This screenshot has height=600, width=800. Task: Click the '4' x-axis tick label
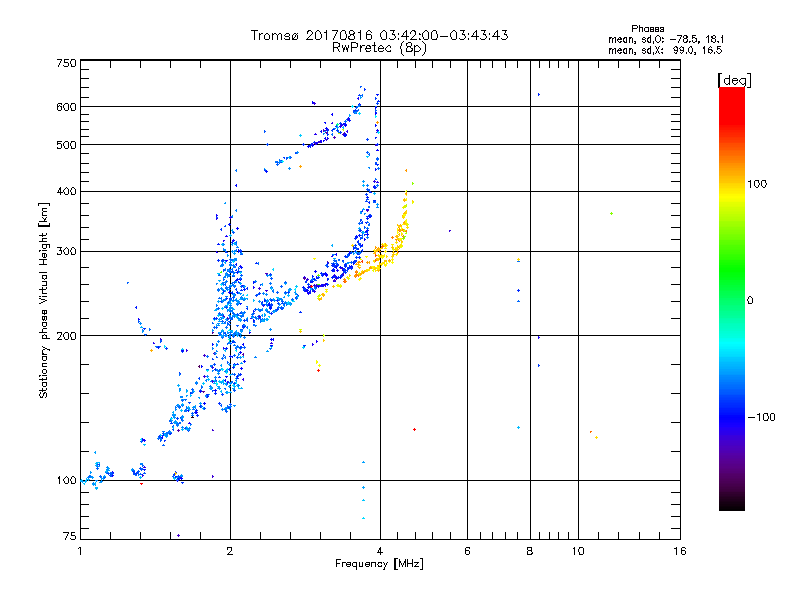380,551
